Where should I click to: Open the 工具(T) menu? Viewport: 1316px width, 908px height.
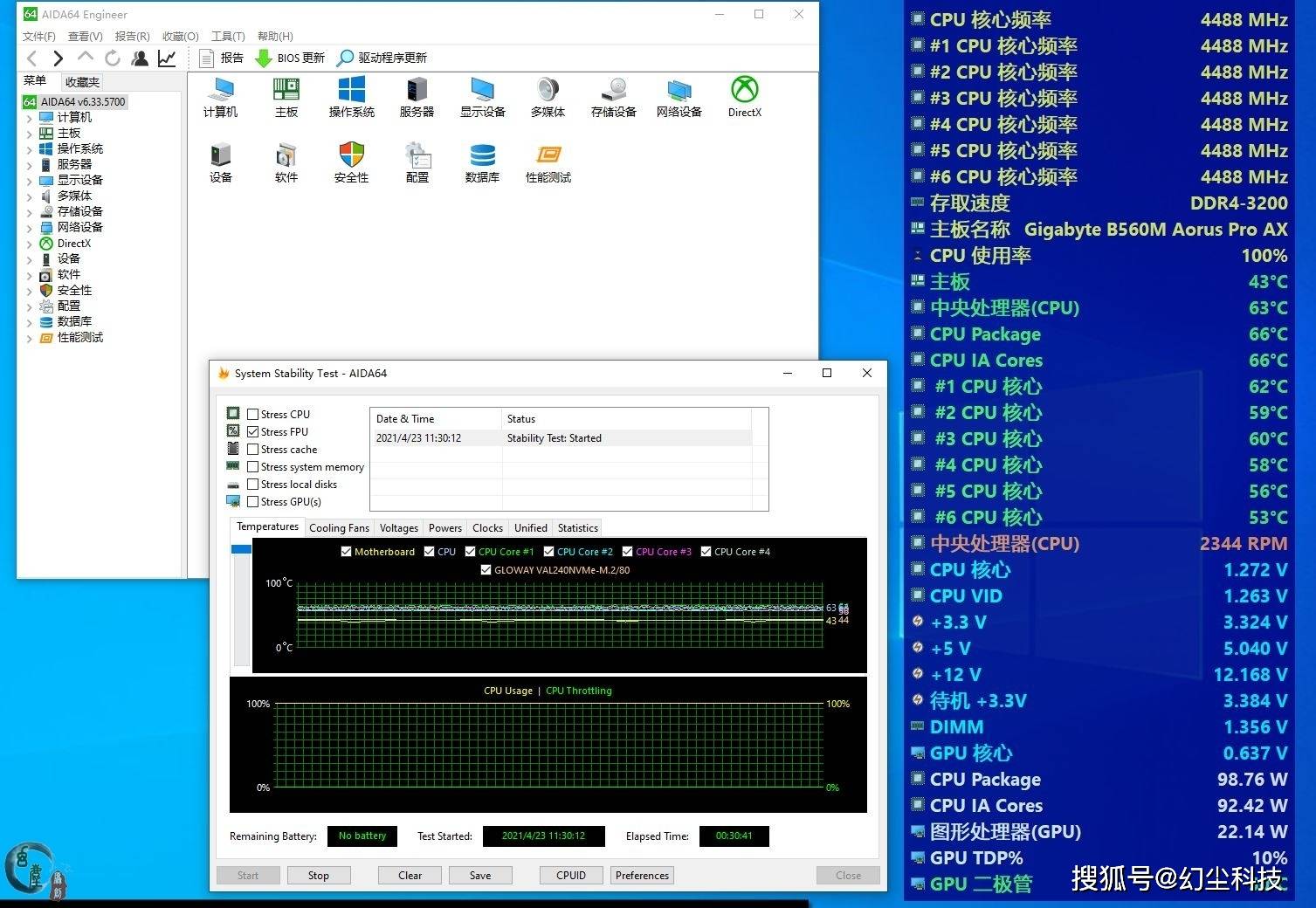(x=228, y=37)
